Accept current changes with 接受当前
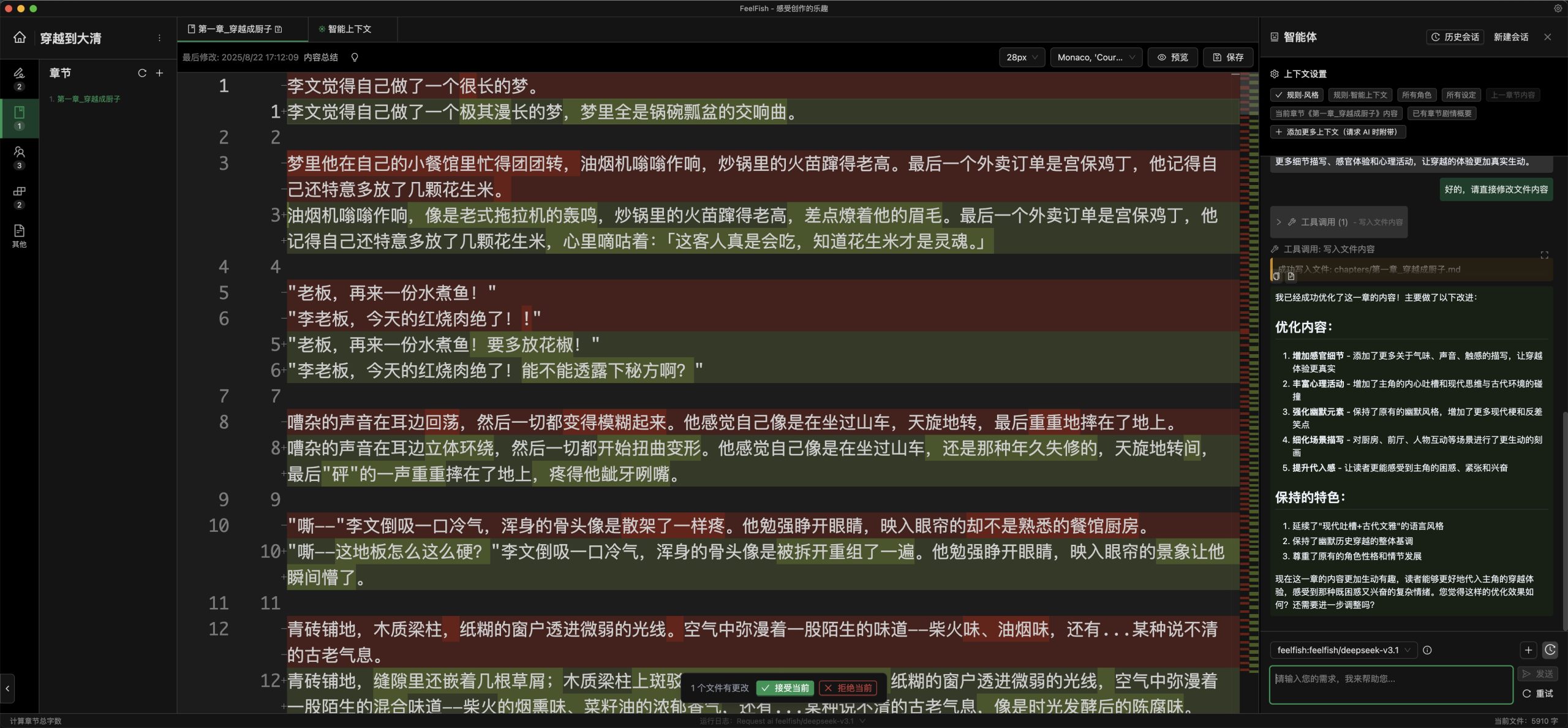The height and width of the screenshot is (728, 1568). (x=785, y=688)
